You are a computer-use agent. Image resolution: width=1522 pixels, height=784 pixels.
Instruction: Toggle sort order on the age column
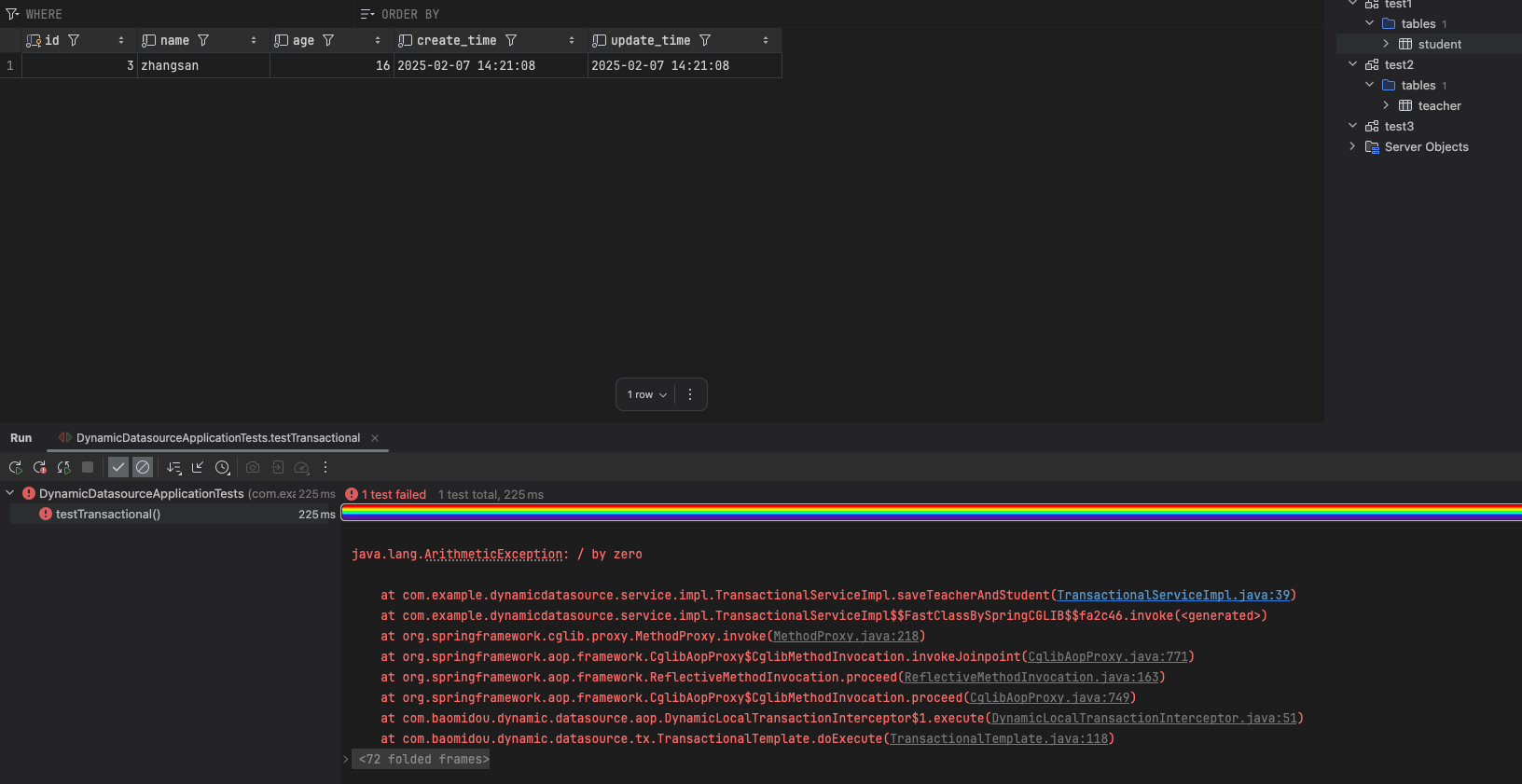point(378,41)
